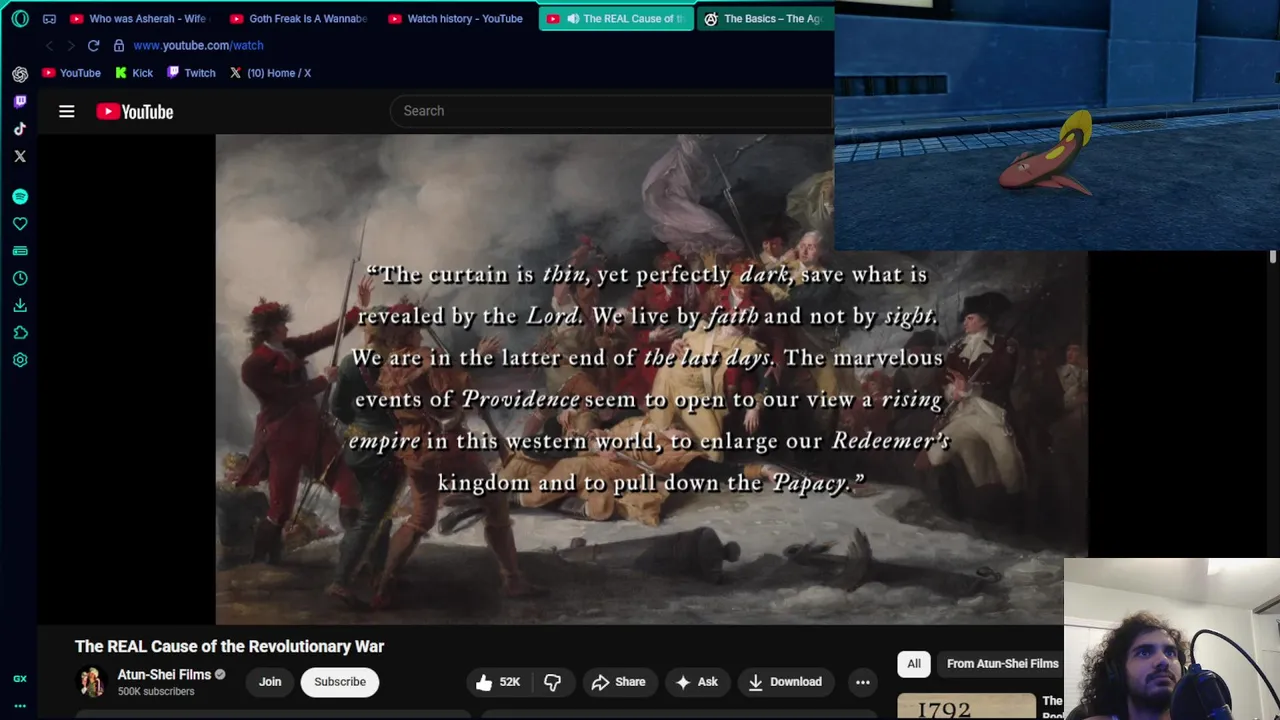Open the Atun-Shei Films channel name link

[x=164, y=675]
